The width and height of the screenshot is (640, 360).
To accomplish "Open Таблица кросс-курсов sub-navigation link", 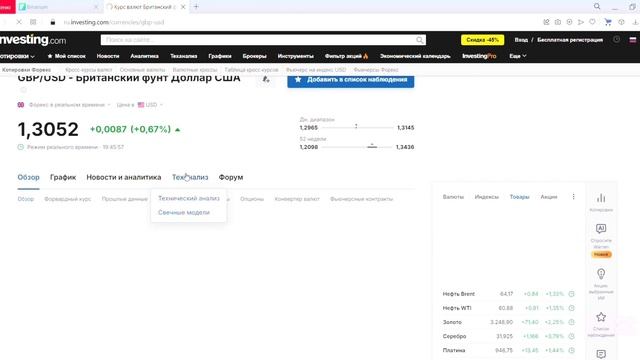I will [251, 70].
